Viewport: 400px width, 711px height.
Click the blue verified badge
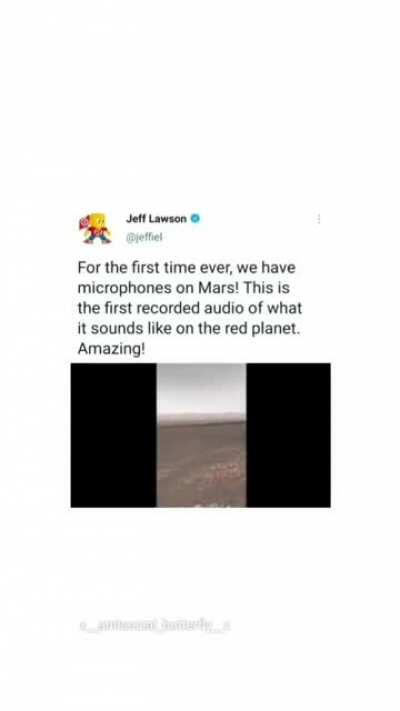pyautogui.click(x=195, y=219)
